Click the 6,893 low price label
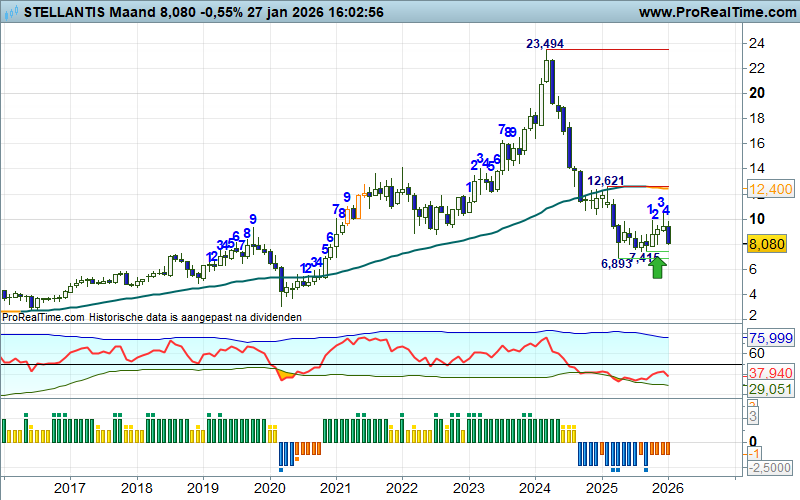This screenshot has width=800, height=500. (616, 263)
